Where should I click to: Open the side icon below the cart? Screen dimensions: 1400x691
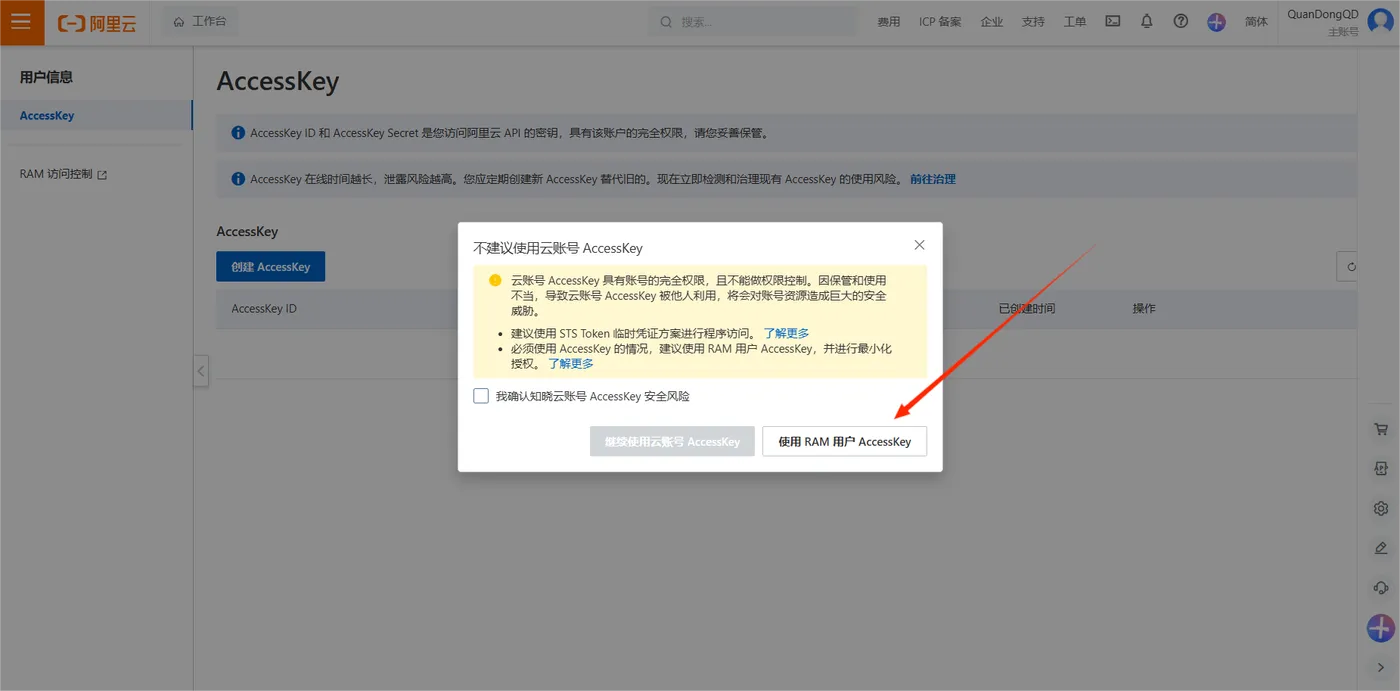pos(1381,469)
